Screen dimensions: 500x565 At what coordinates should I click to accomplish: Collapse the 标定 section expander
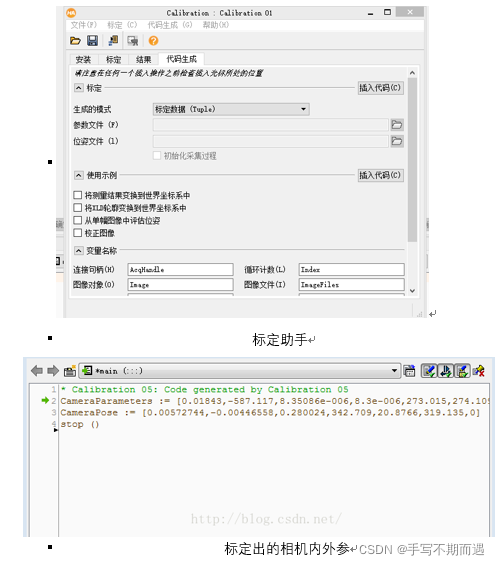[79, 88]
